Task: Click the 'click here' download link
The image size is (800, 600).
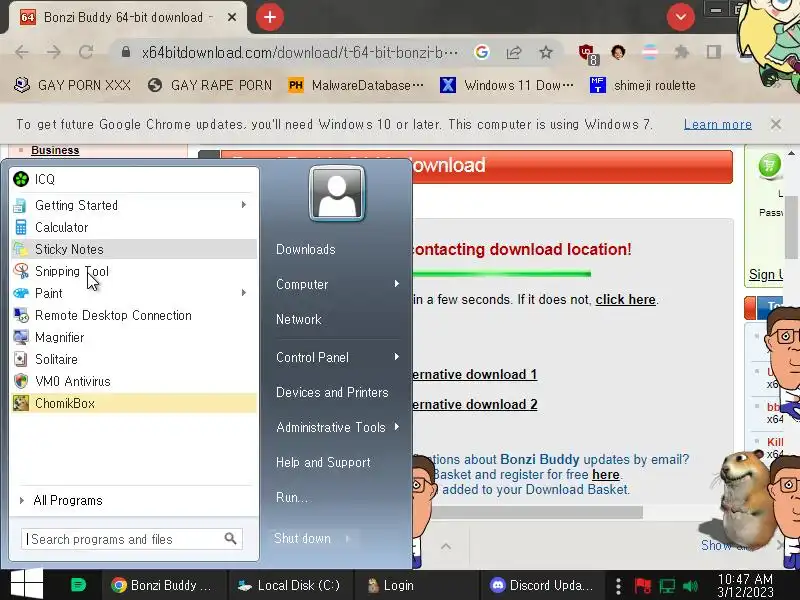Action: click(x=626, y=299)
